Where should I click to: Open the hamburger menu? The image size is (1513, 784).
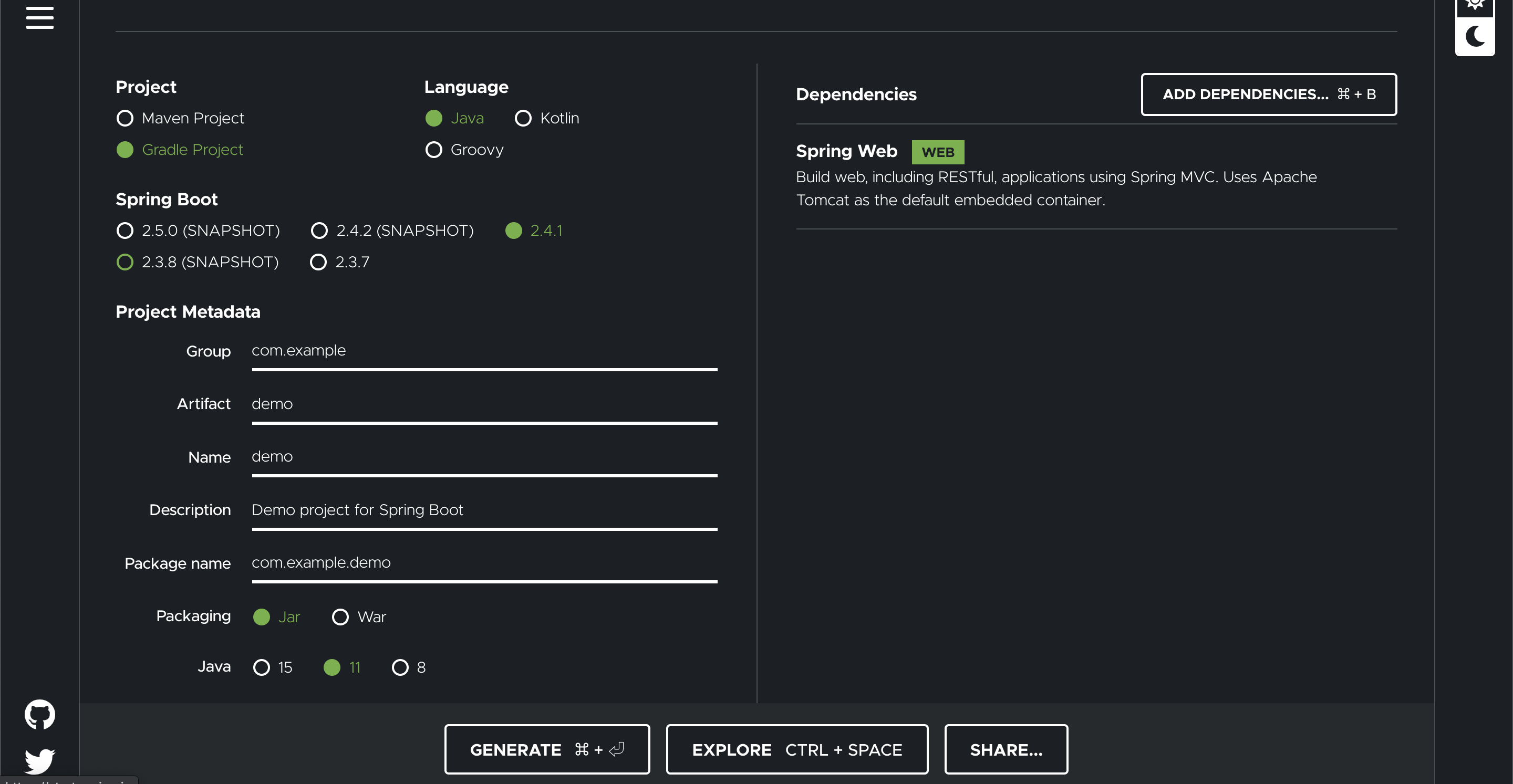tap(39, 17)
